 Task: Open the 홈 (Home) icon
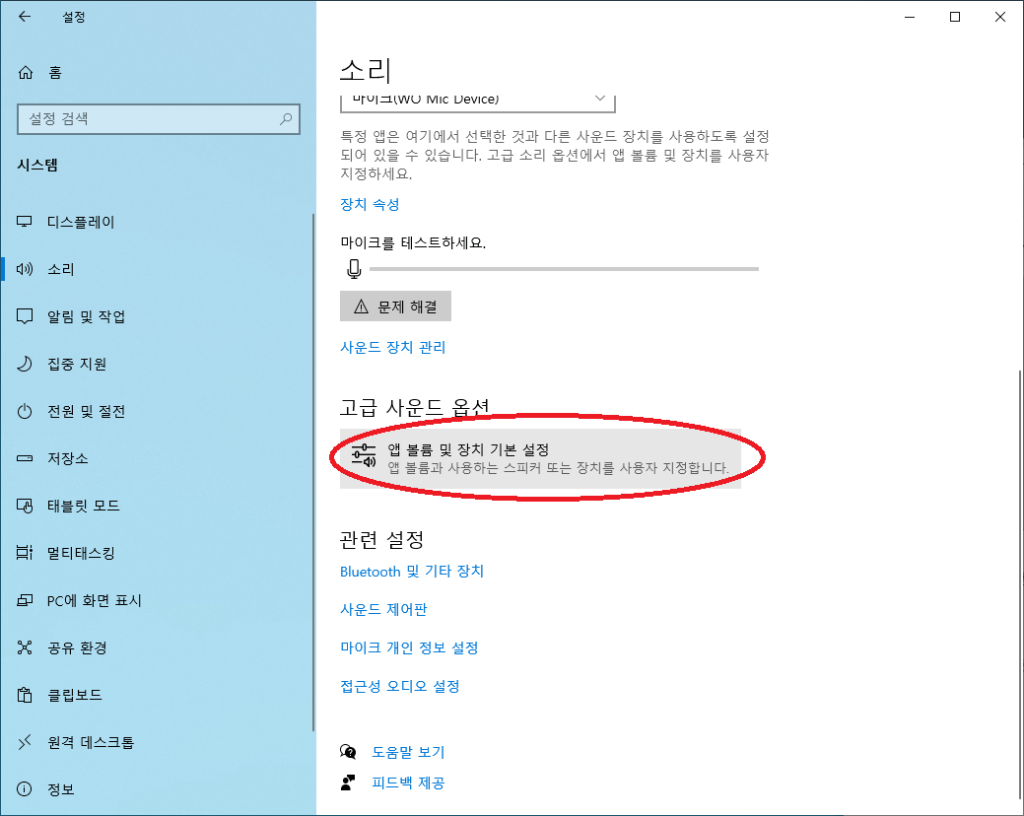(26, 72)
